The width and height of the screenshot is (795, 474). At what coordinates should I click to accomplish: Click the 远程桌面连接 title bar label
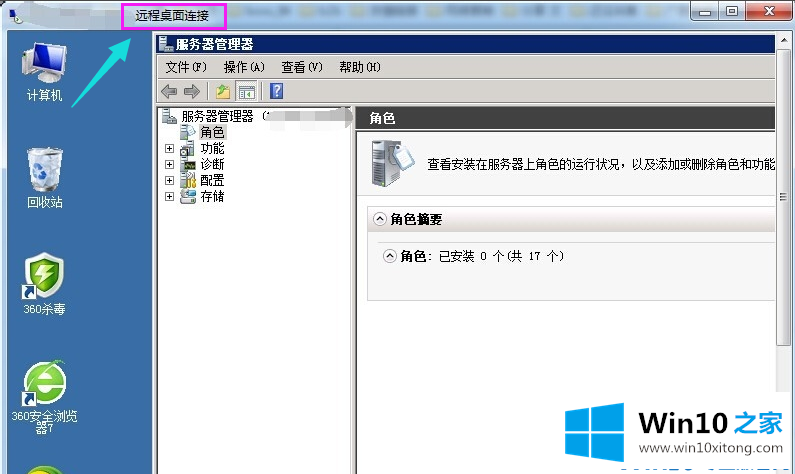[x=172, y=15]
